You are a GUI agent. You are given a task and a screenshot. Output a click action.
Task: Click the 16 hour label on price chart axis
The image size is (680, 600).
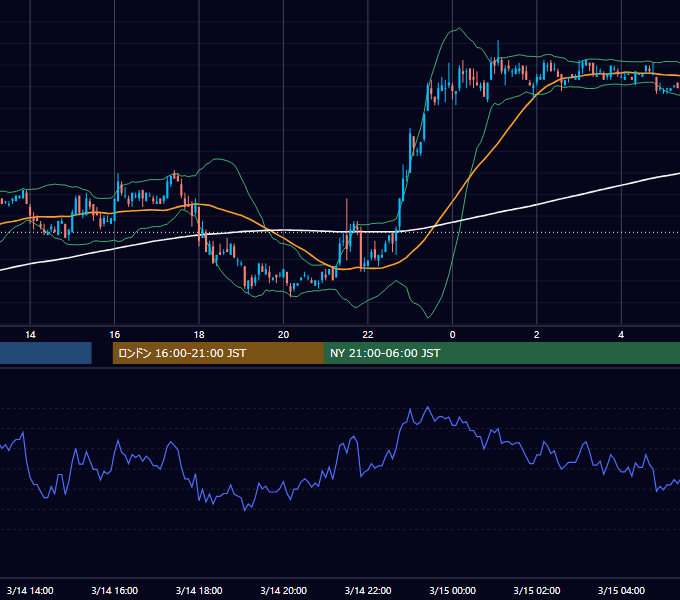[114, 335]
